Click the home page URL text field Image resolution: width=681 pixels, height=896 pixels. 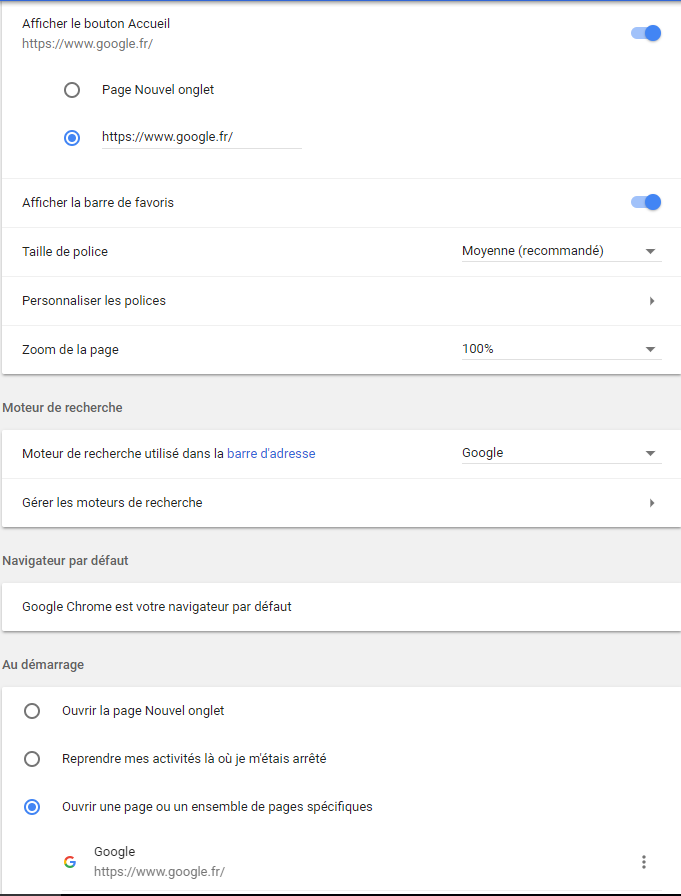tap(200, 137)
